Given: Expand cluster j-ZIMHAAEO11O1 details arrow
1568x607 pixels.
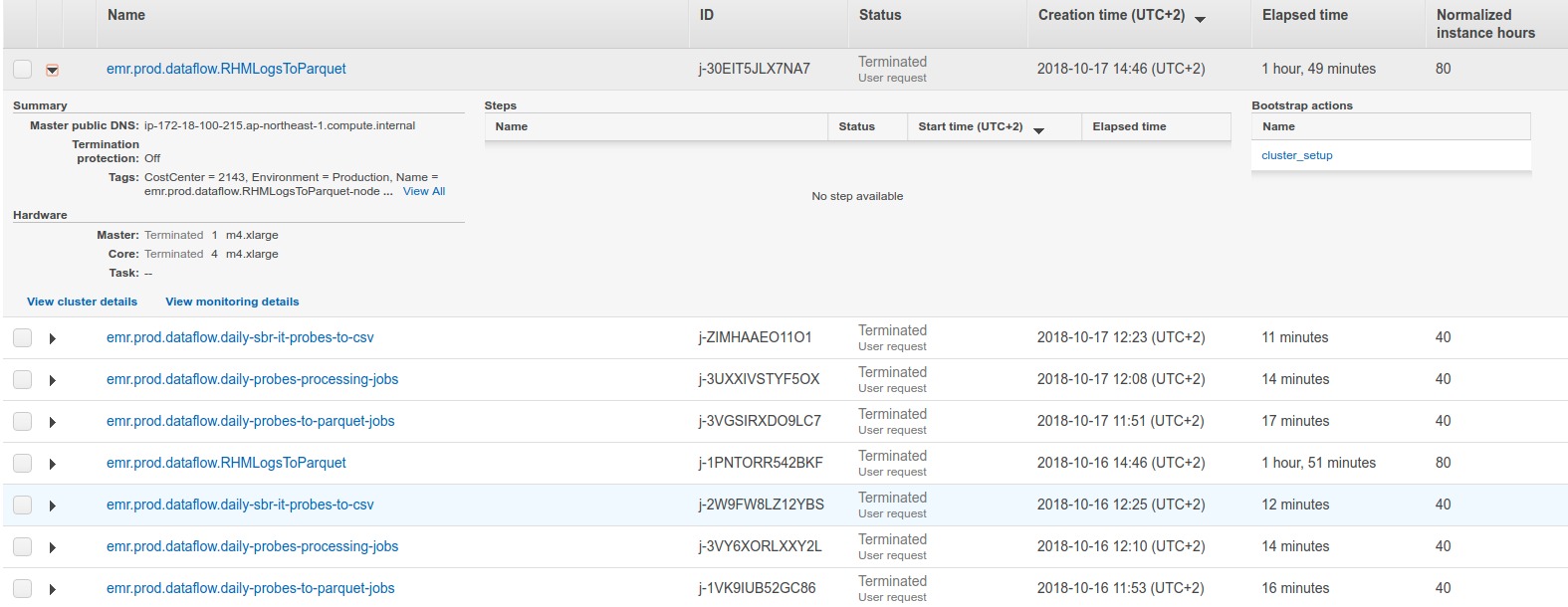Looking at the screenshot, I should (53, 338).
